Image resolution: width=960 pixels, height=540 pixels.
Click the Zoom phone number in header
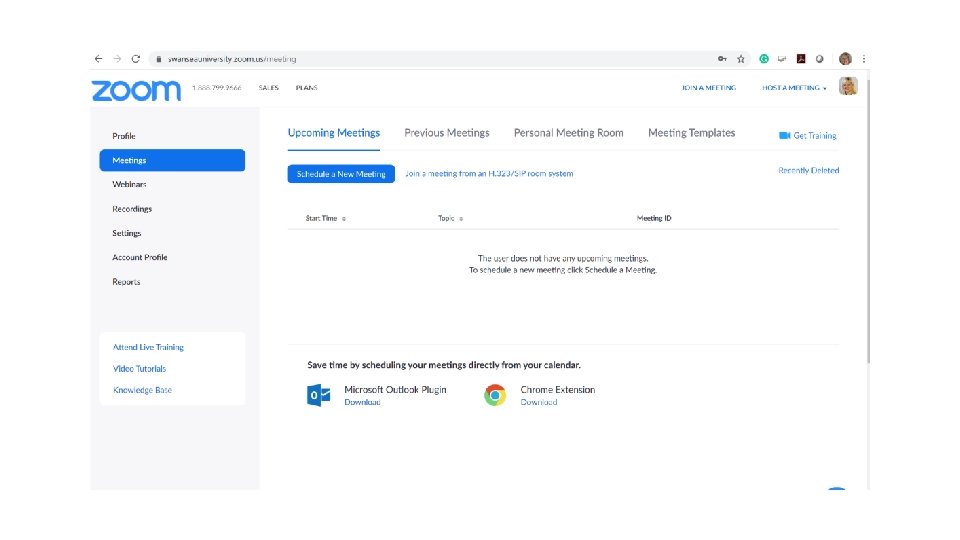tap(217, 88)
